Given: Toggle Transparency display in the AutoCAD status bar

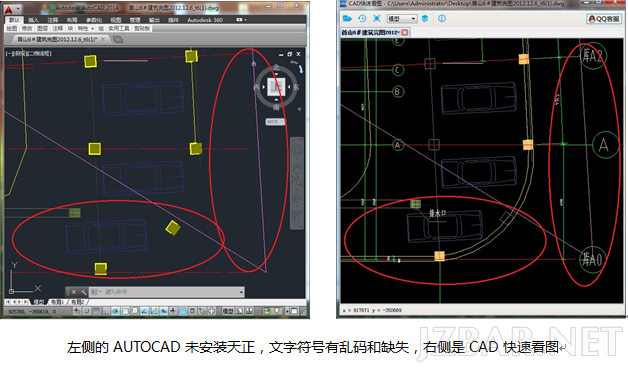Looking at the screenshot, I should point(183,311).
